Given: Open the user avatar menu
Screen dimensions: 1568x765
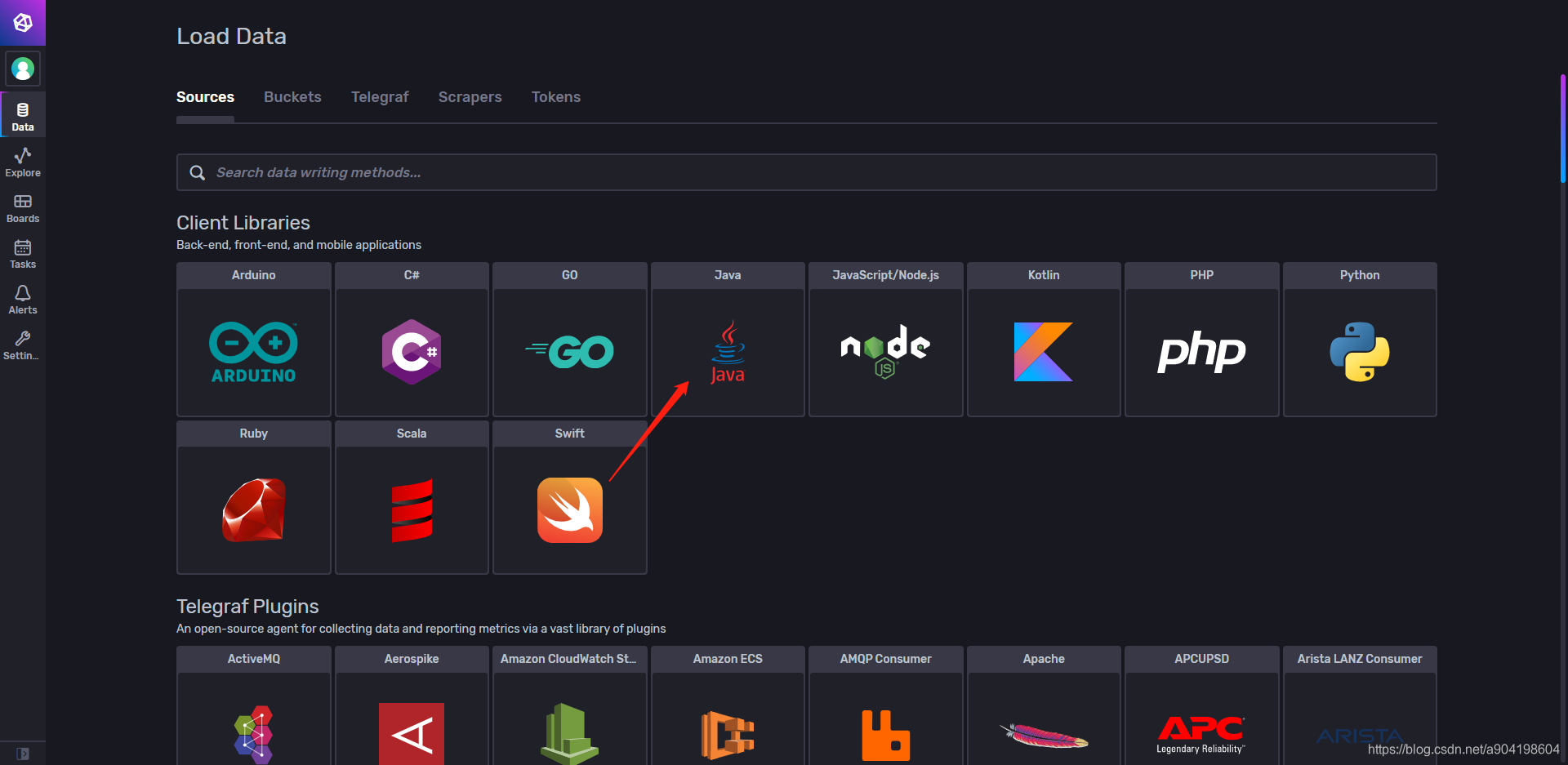Looking at the screenshot, I should 23,69.
